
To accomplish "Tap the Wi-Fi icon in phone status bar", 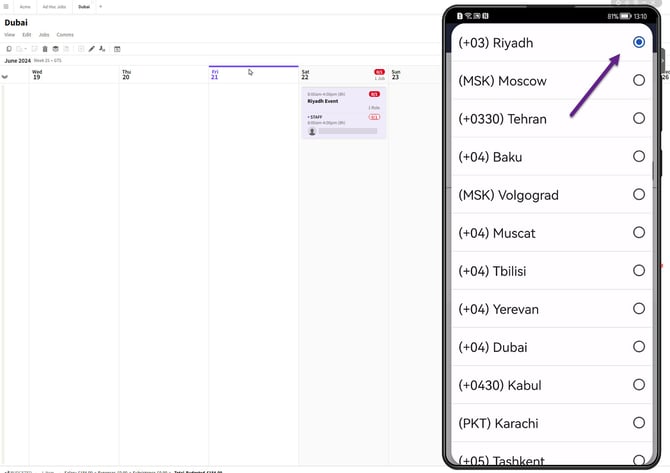I will 469,16.
